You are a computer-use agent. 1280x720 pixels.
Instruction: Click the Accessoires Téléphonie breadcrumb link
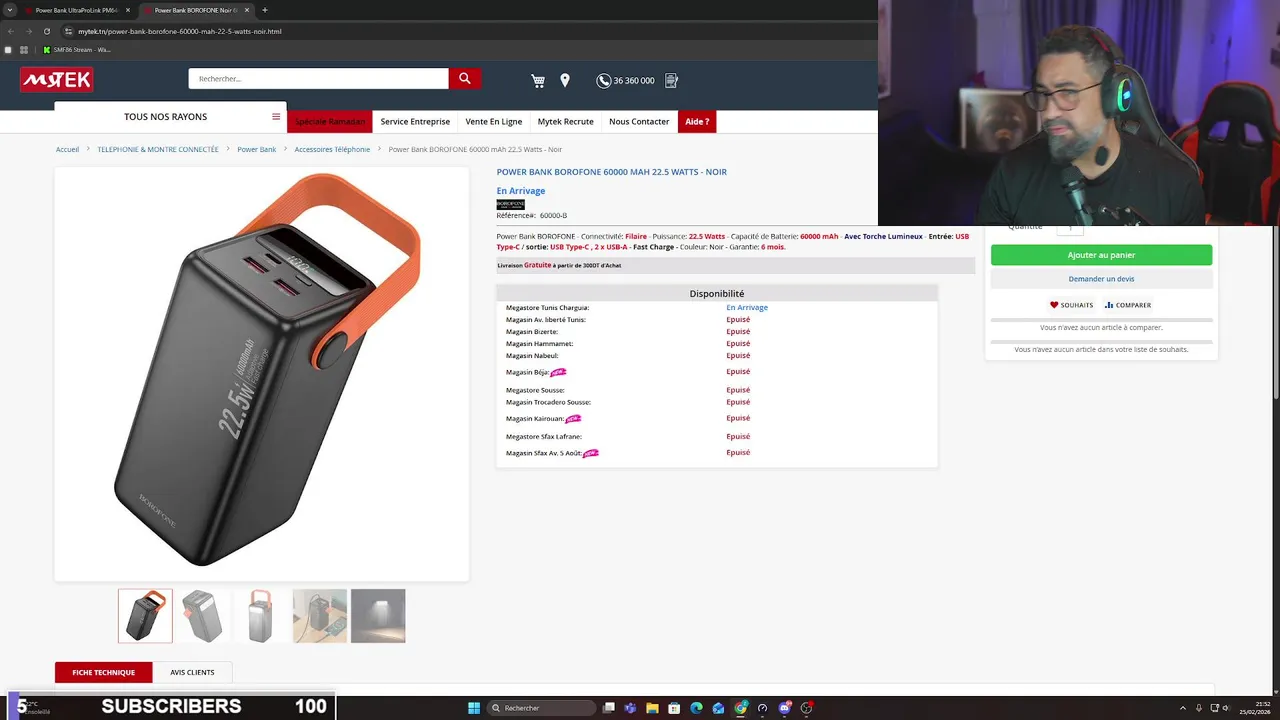(x=332, y=149)
